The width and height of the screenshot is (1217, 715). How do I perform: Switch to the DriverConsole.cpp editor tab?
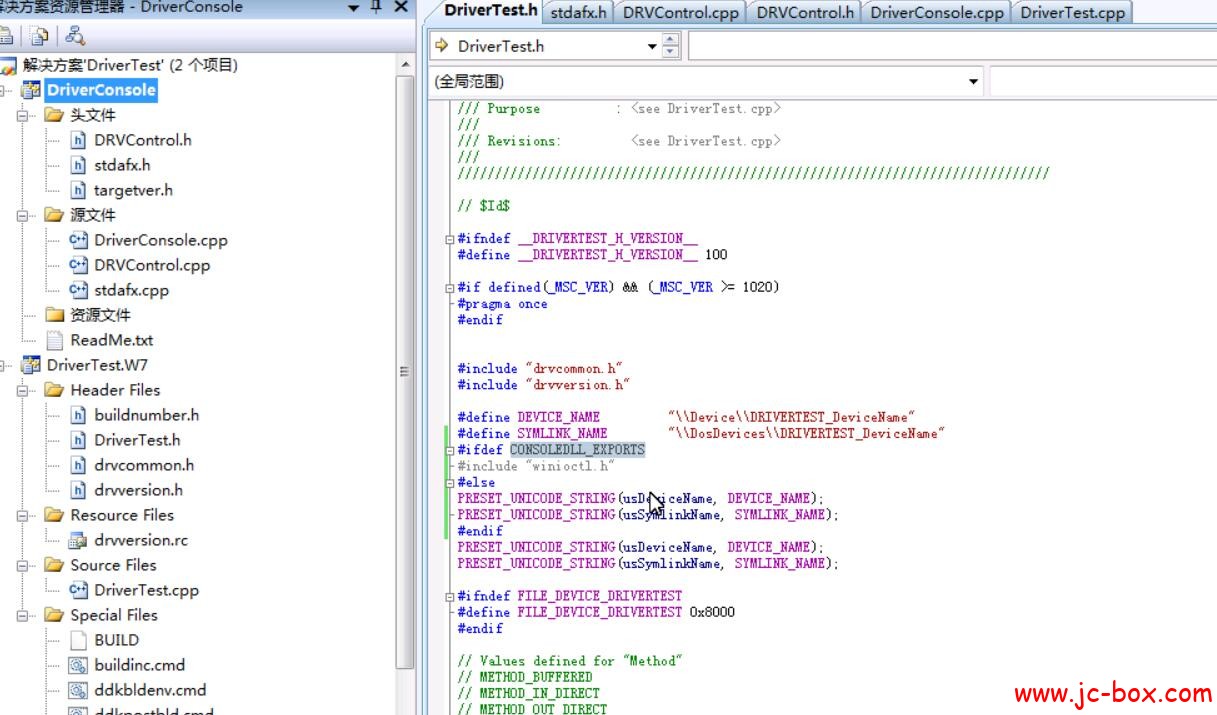pos(937,12)
